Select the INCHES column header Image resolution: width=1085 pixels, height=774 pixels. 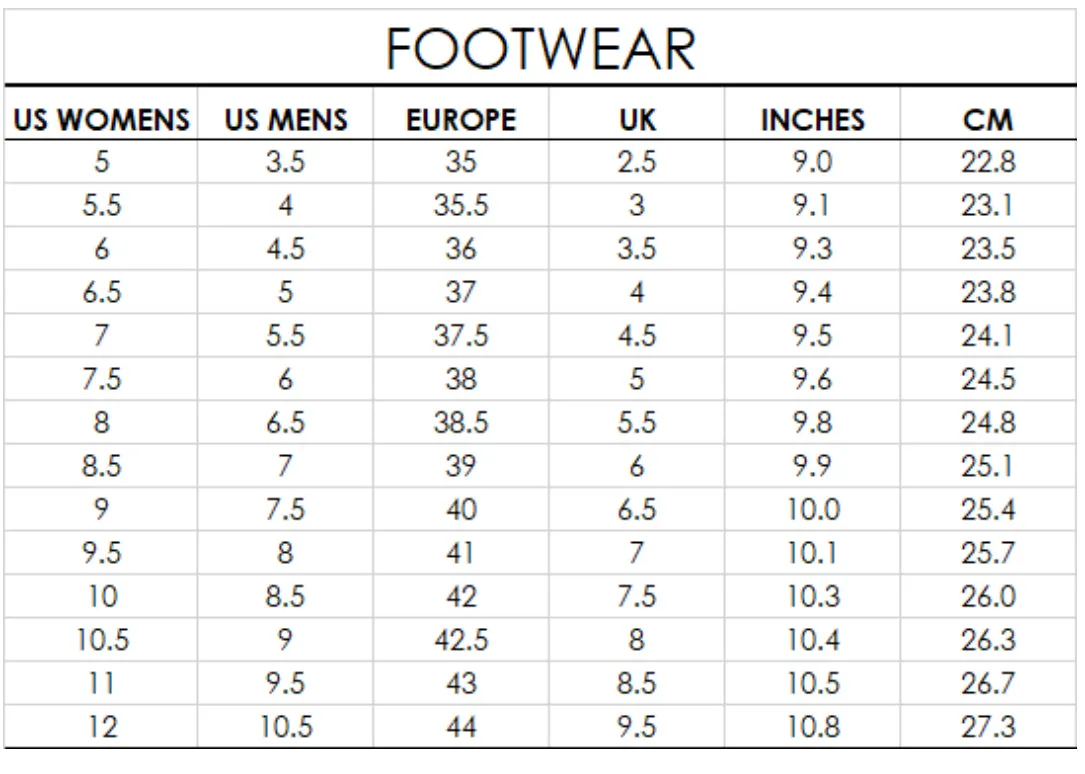813,120
